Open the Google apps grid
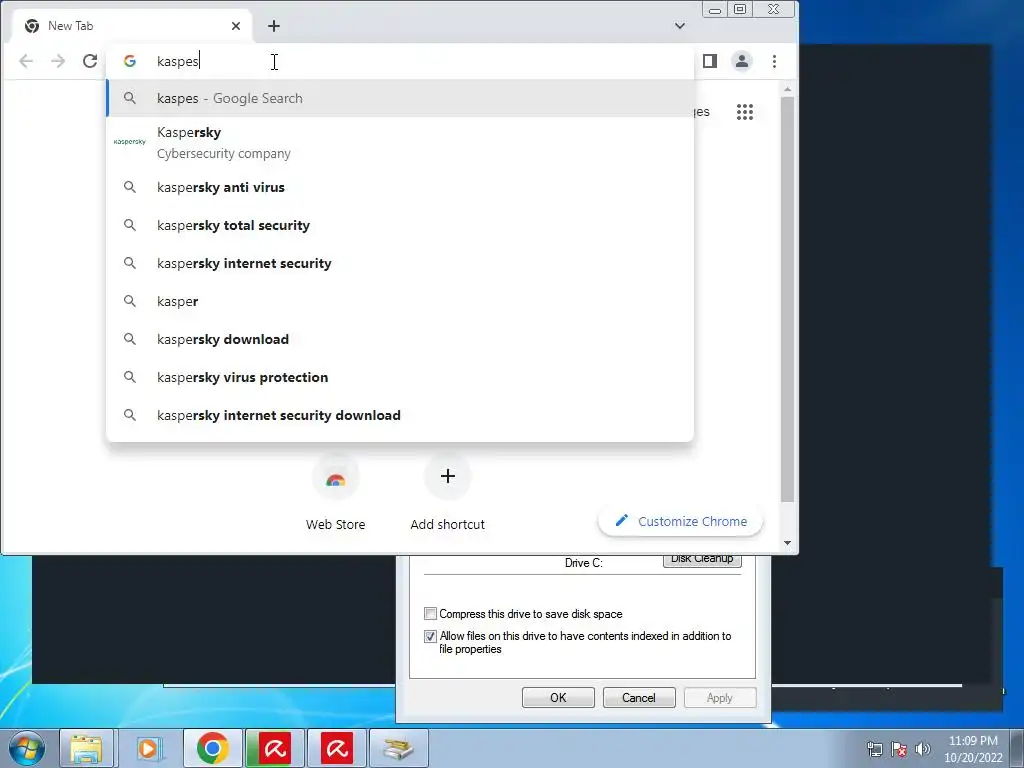 pos(744,112)
